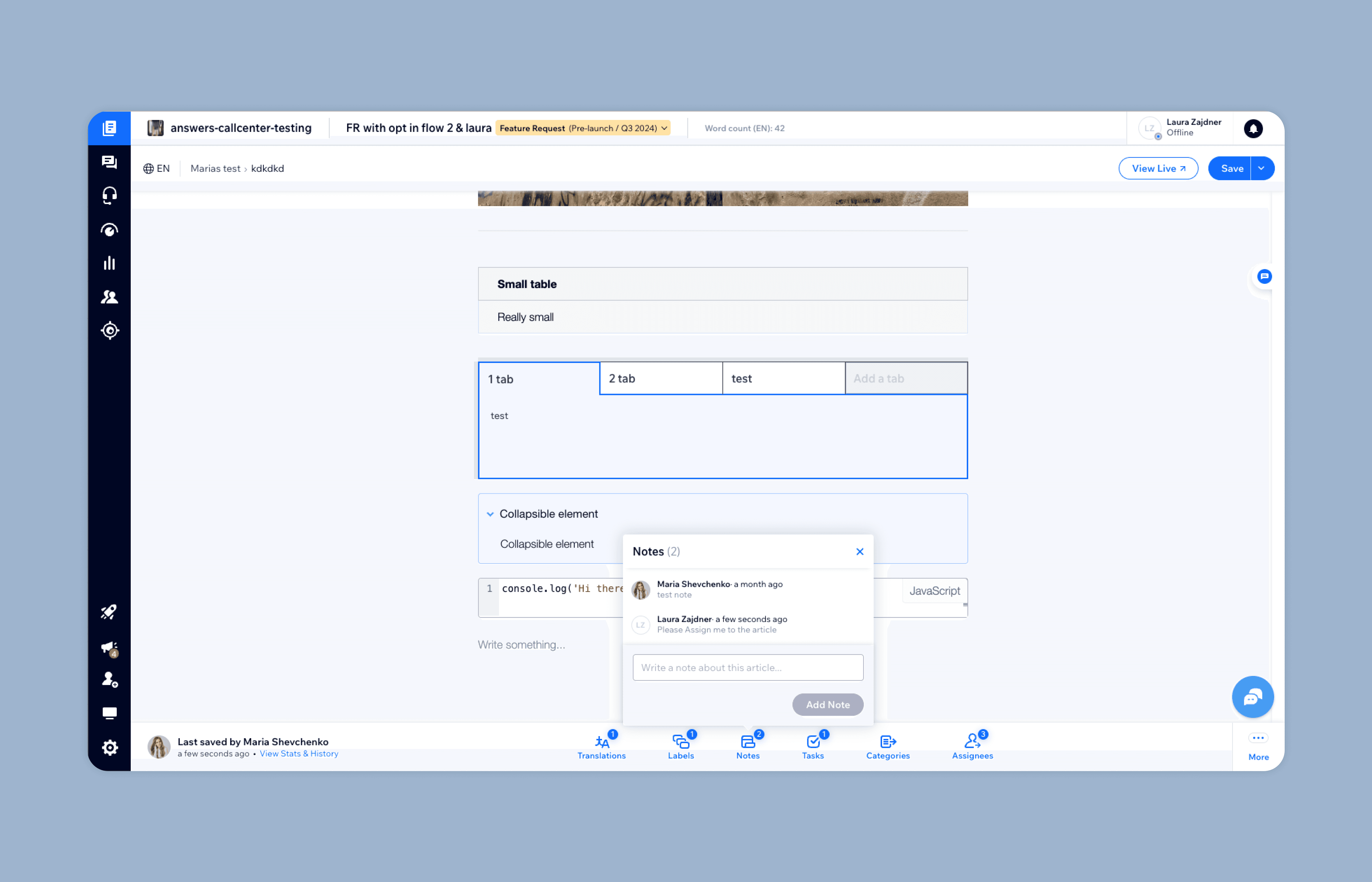This screenshot has height=882, width=1372.
Task: Select the test tab
Action: pos(783,379)
